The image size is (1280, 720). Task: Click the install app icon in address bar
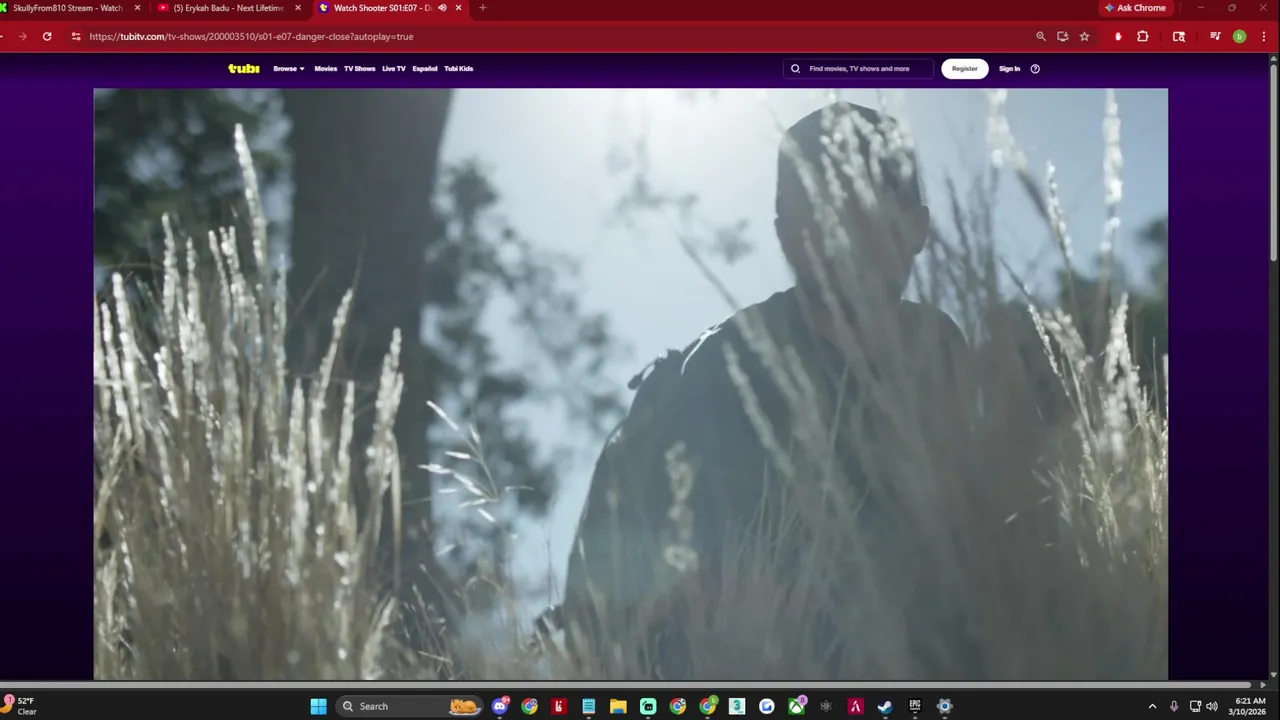click(x=1062, y=36)
